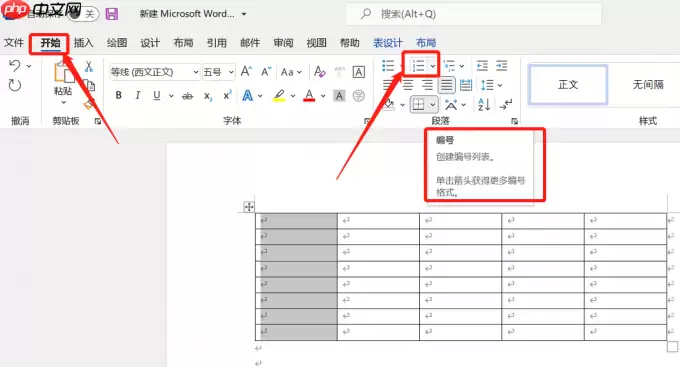Viewport: 680px width, 367px height.
Task: Apply superscript formatting
Action: pyautogui.click(x=227, y=95)
